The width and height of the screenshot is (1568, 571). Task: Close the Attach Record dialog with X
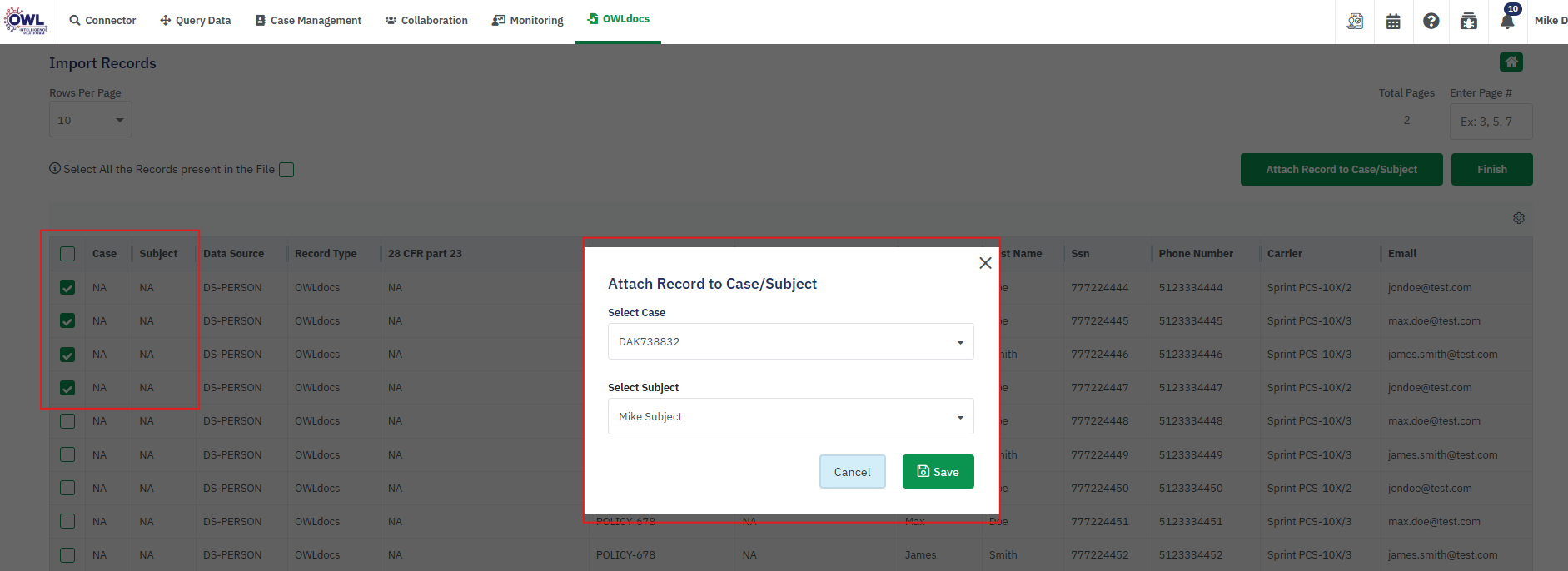[985, 263]
